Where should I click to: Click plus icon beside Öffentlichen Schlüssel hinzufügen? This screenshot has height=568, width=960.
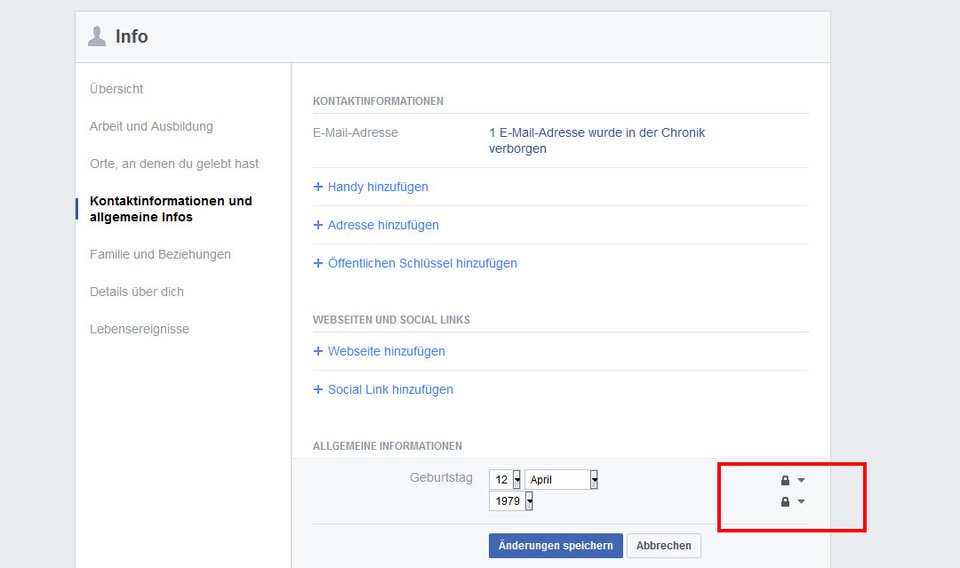tap(318, 263)
